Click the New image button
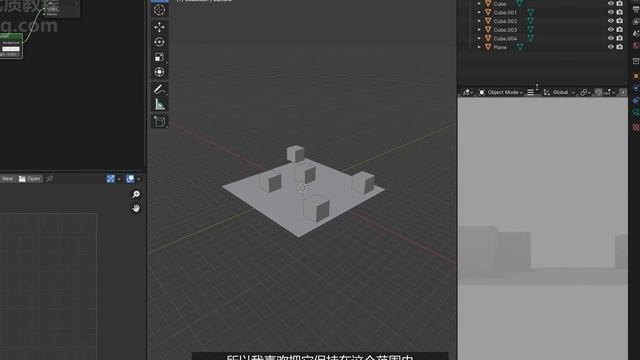Viewport: 640px width, 360px height. point(7,179)
